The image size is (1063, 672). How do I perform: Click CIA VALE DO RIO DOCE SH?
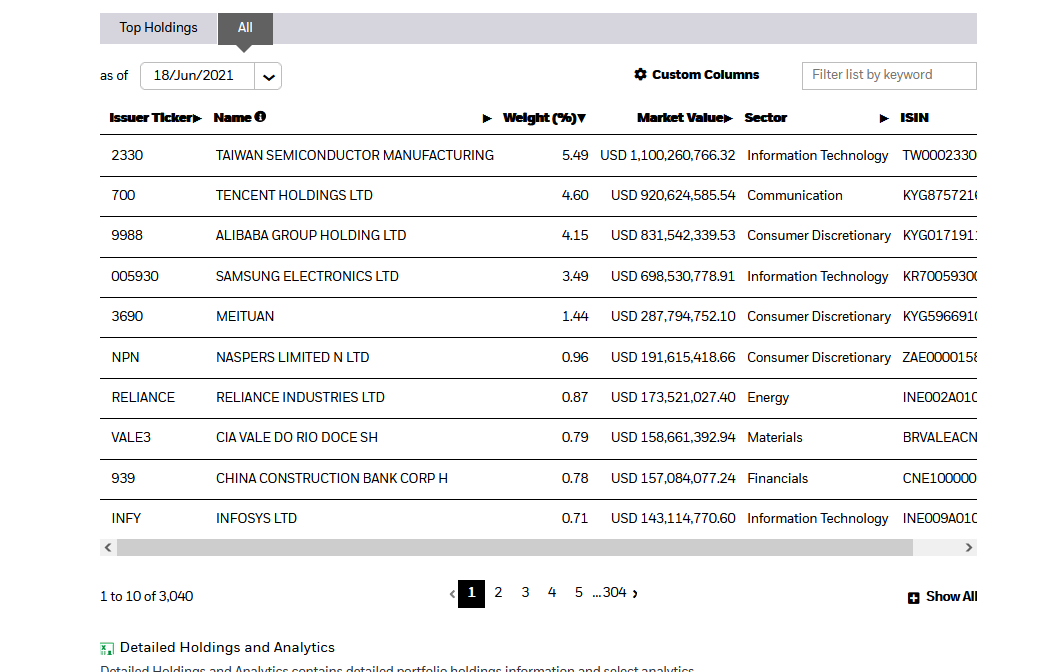tap(297, 437)
